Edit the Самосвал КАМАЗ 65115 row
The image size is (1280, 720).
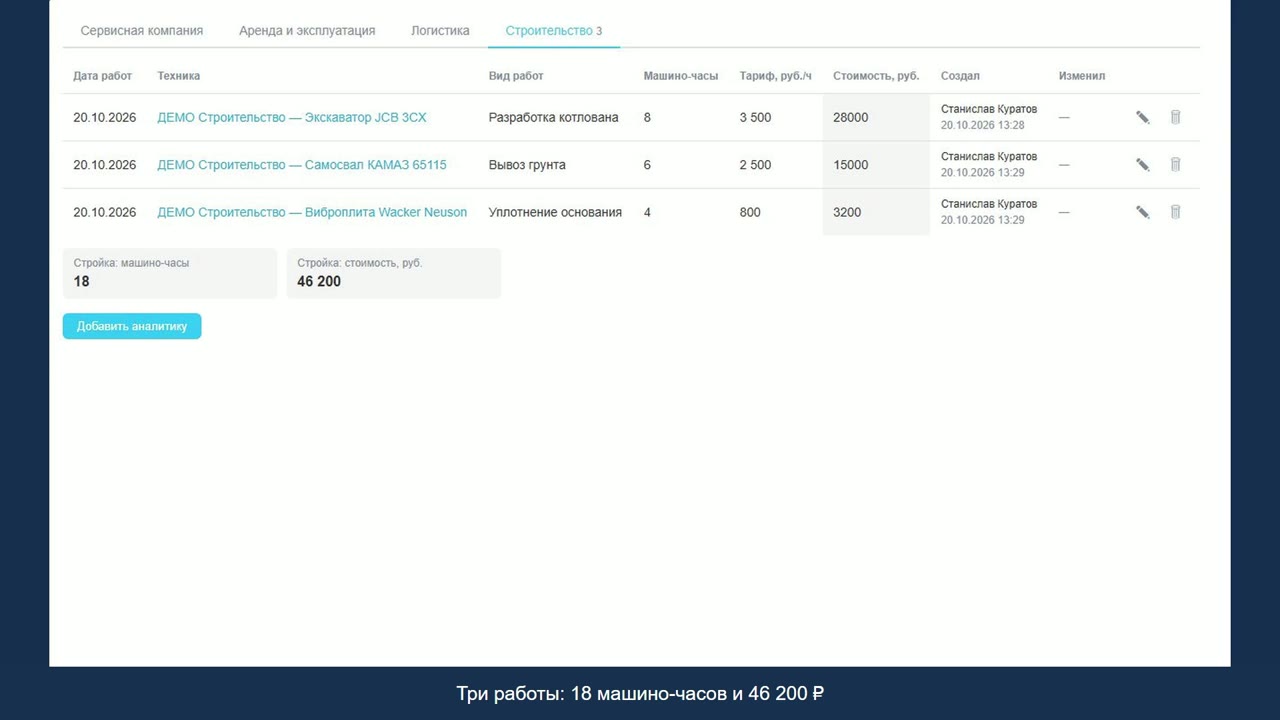1143,165
